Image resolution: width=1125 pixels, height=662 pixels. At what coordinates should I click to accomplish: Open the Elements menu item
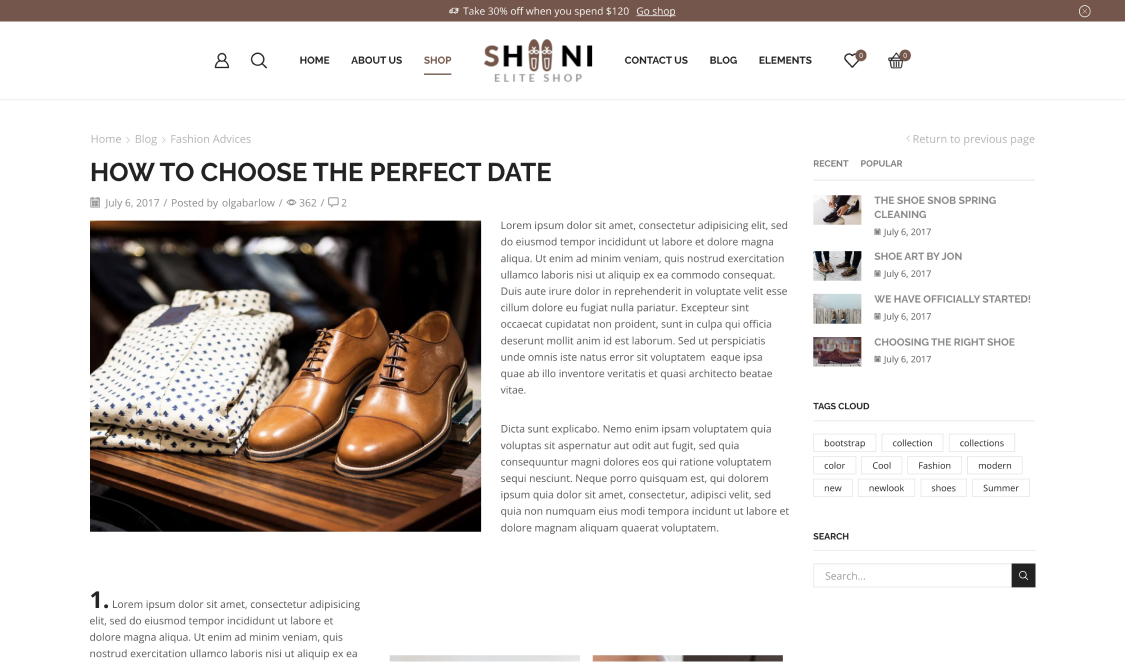click(x=785, y=60)
